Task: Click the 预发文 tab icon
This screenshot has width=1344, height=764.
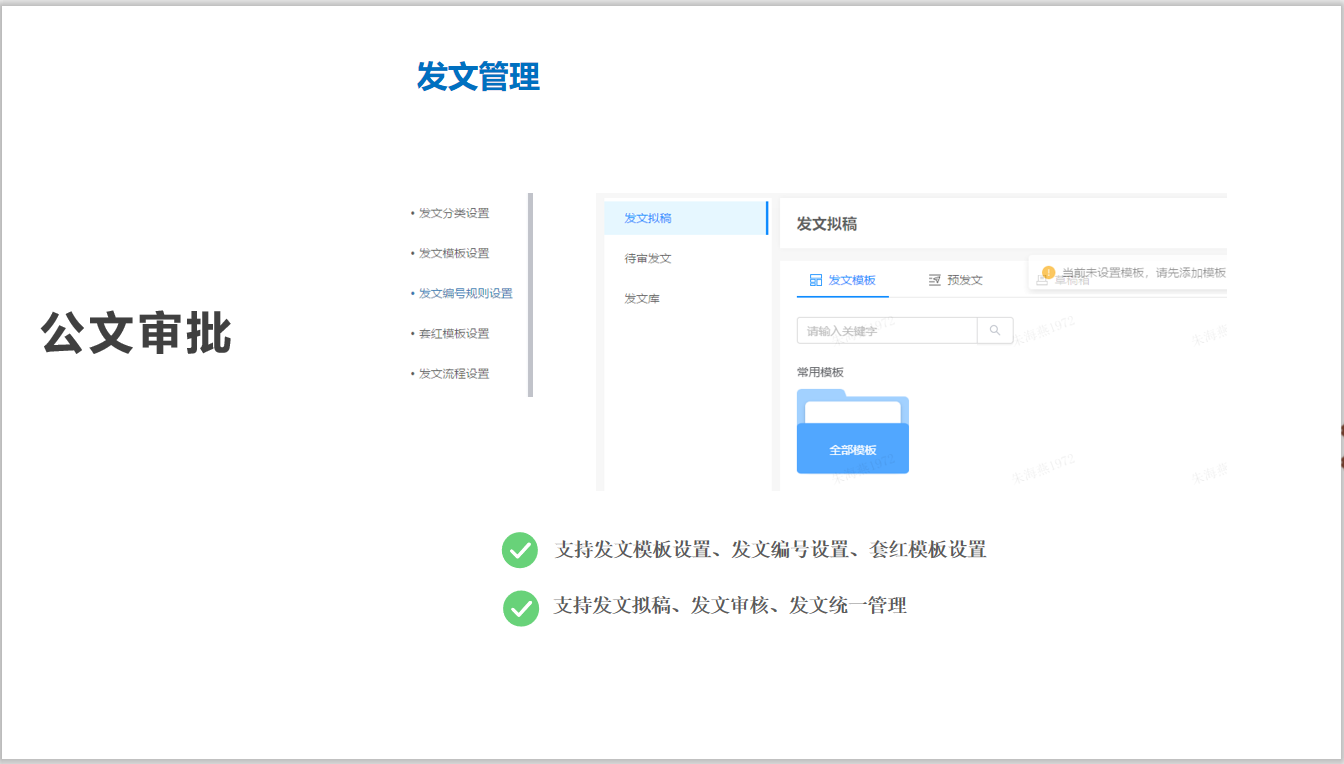Action: click(935, 280)
